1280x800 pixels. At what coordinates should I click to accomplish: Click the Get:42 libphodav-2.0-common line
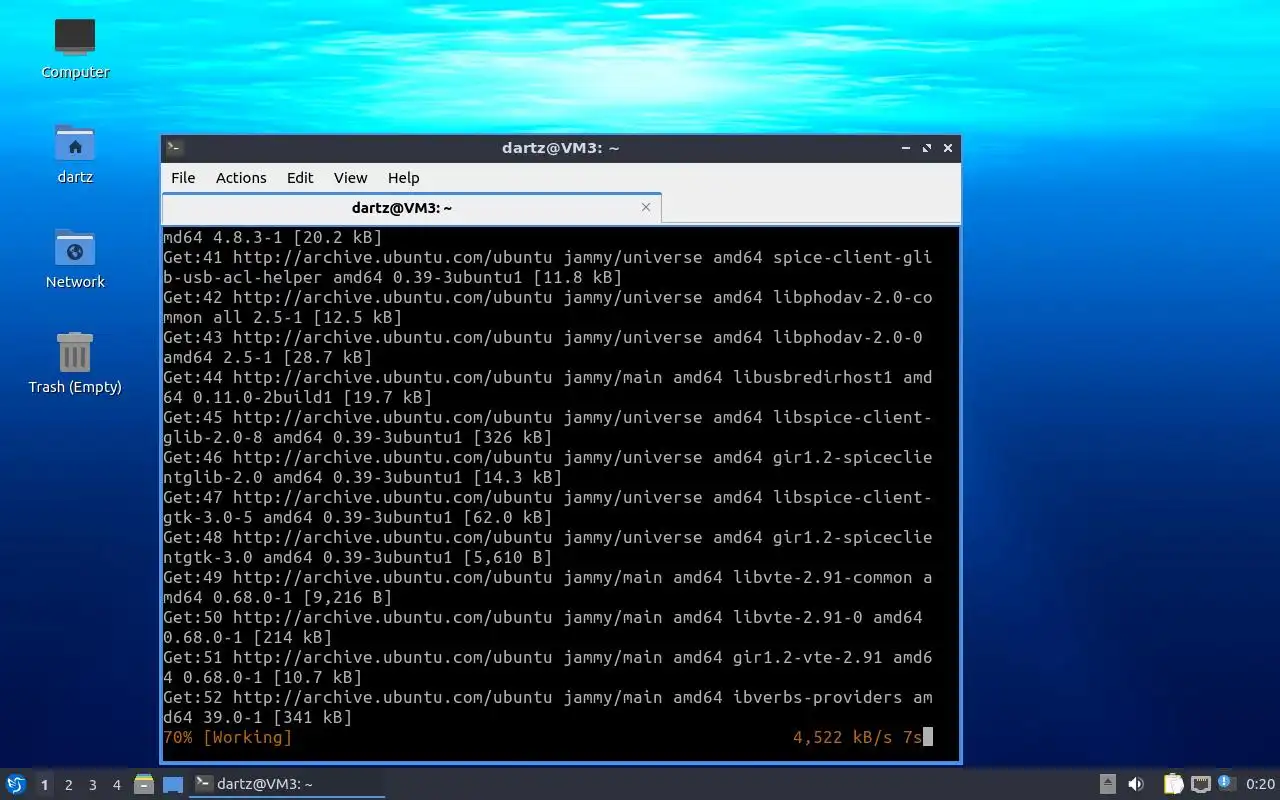click(548, 307)
